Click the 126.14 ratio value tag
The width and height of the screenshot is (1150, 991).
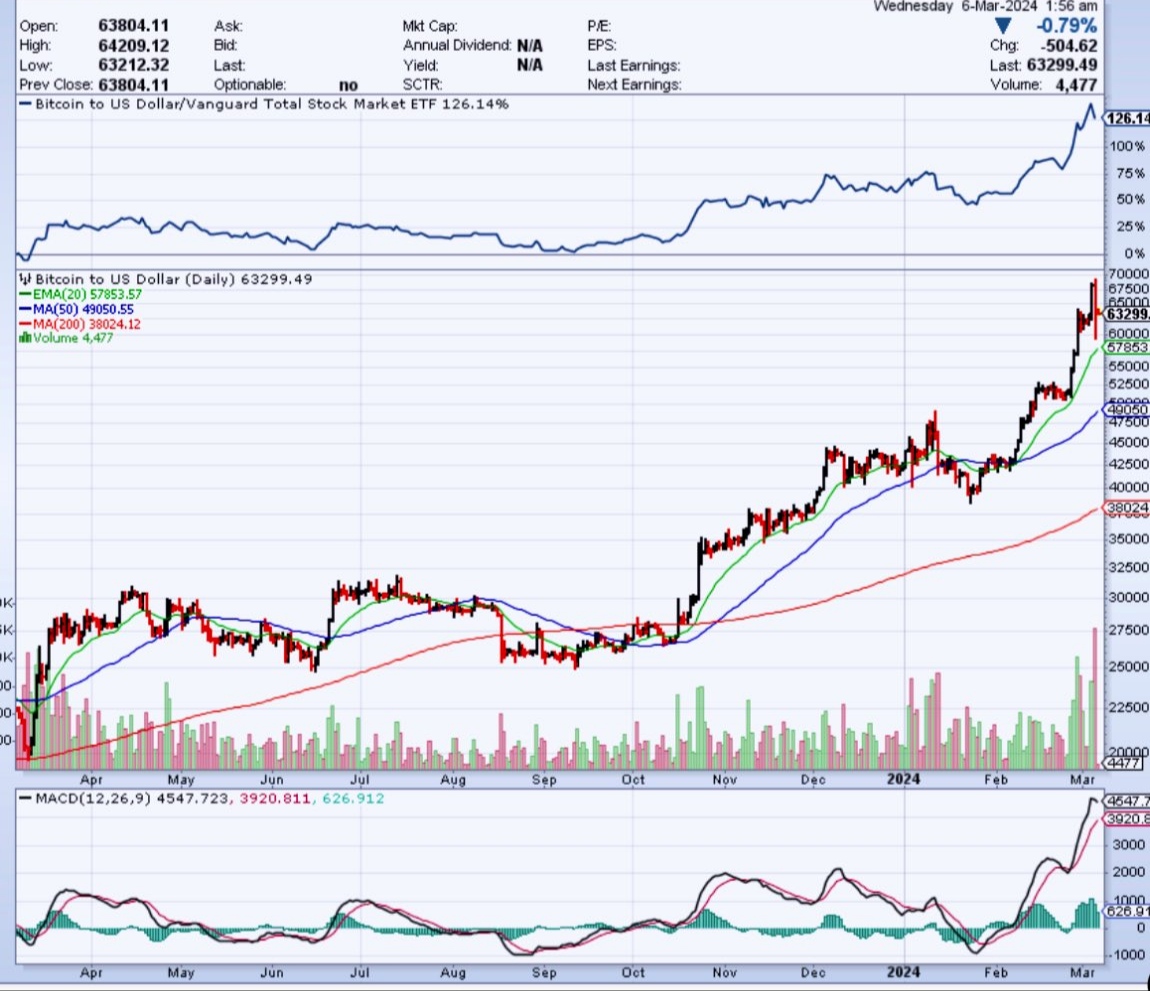(1126, 118)
